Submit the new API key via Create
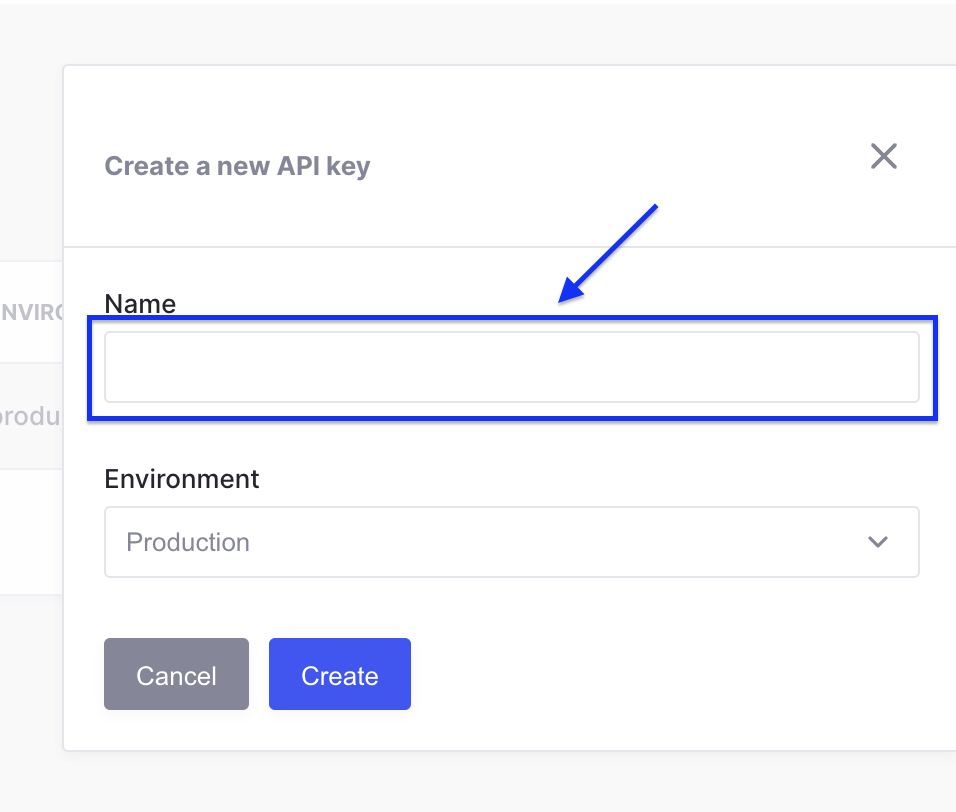 (x=339, y=674)
